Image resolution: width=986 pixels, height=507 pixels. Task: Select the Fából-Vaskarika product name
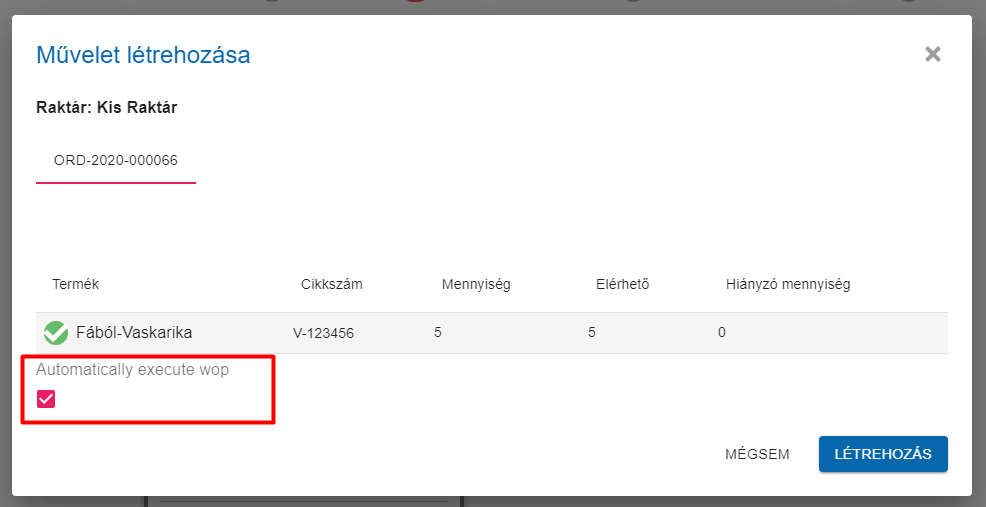pyautogui.click(x=134, y=332)
